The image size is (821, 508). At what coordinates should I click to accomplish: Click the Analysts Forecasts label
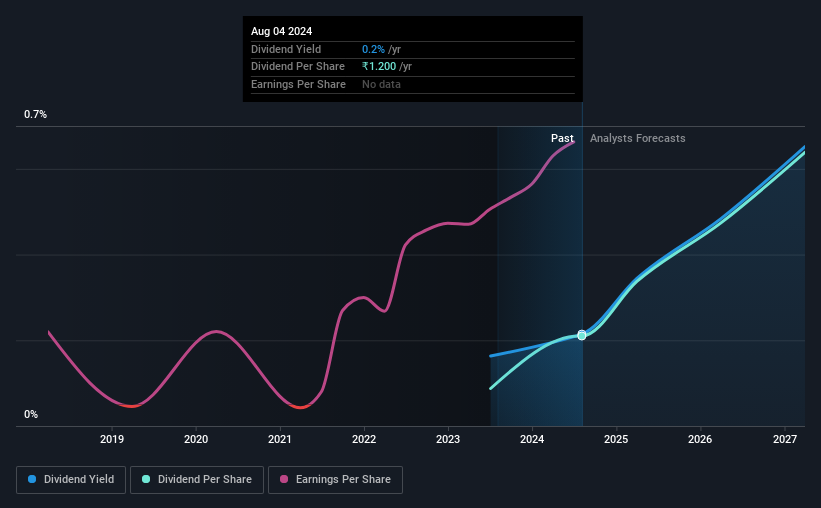(638, 138)
